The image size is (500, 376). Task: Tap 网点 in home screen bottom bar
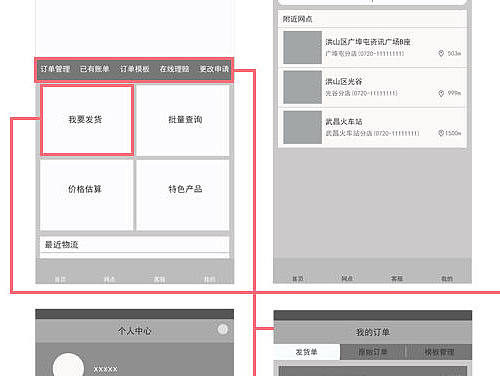(x=110, y=279)
